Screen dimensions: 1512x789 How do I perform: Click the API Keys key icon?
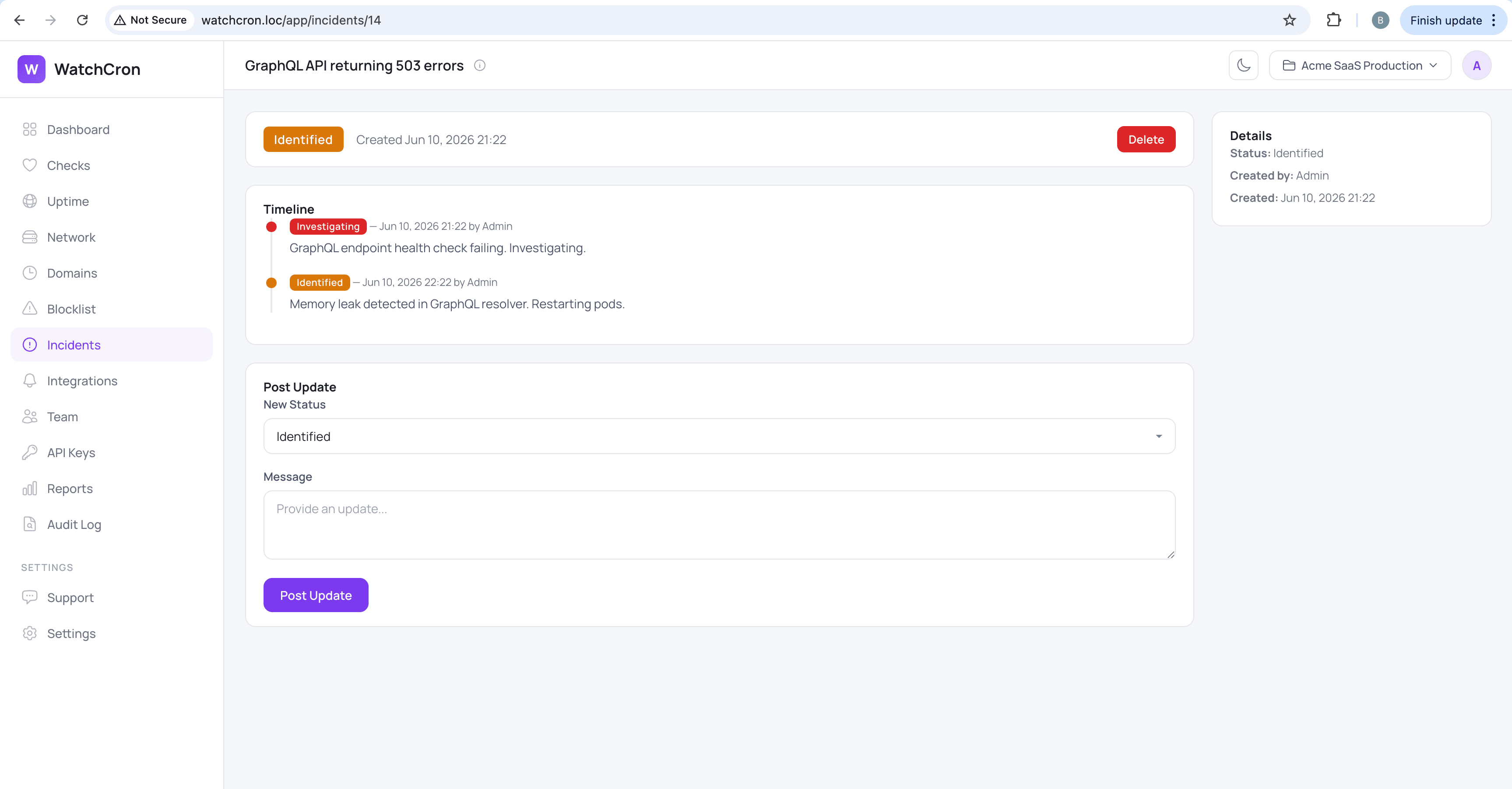coord(29,452)
